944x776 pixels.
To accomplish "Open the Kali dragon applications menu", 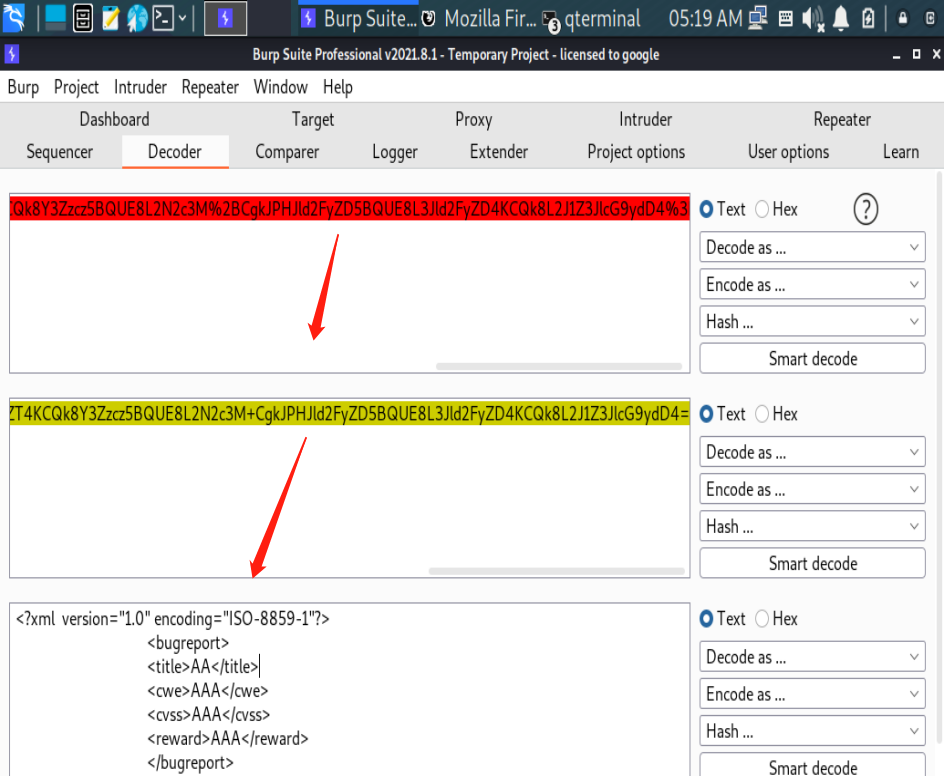I will tap(14, 17).
